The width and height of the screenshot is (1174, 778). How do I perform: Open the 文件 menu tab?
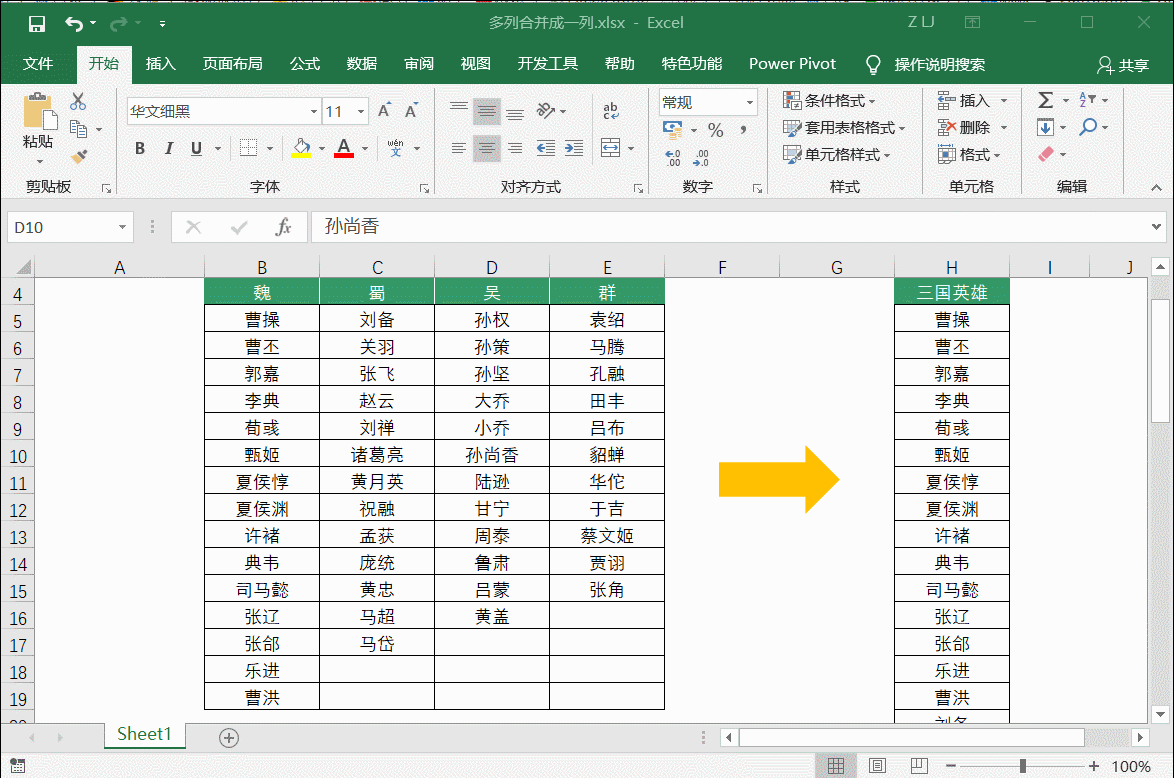pyautogui.click(x=38, y=64)
